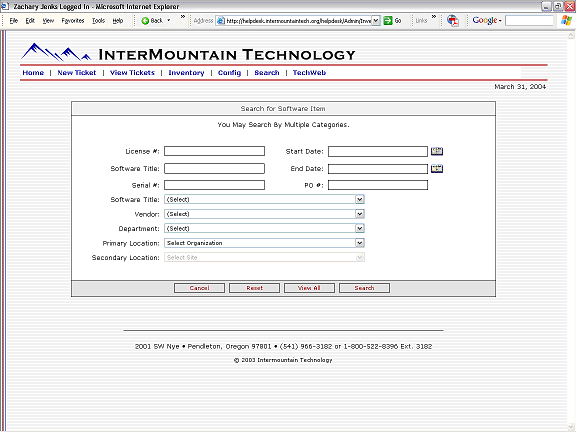Screen dimensions: 576x432
Task: Open the Help menu
Action: (x=118, y=21)
